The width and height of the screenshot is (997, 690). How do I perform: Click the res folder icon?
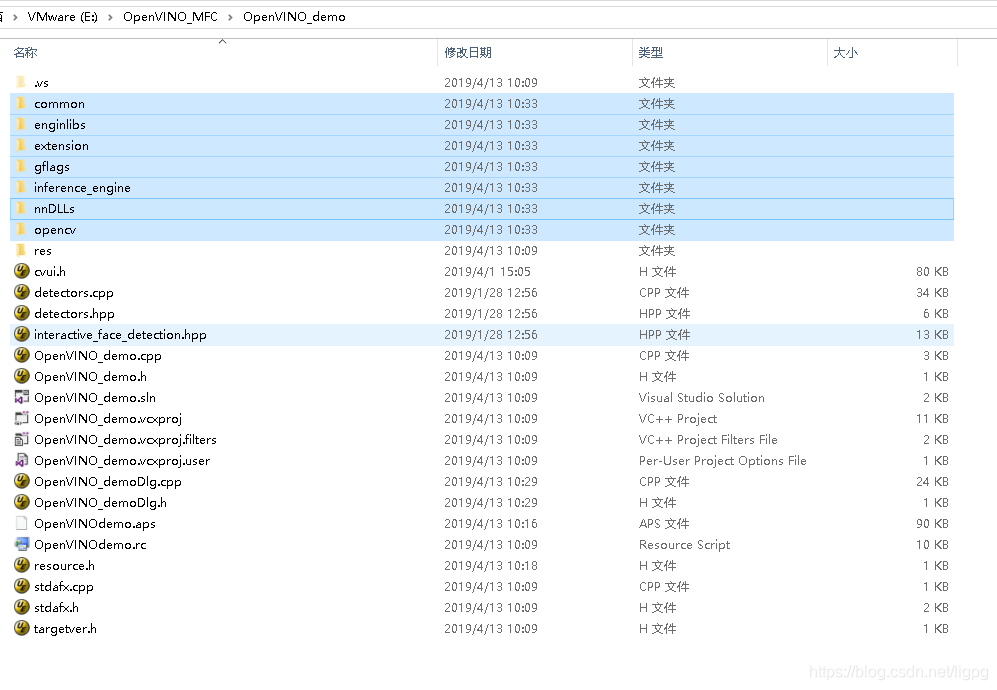[x=21, y=250]
